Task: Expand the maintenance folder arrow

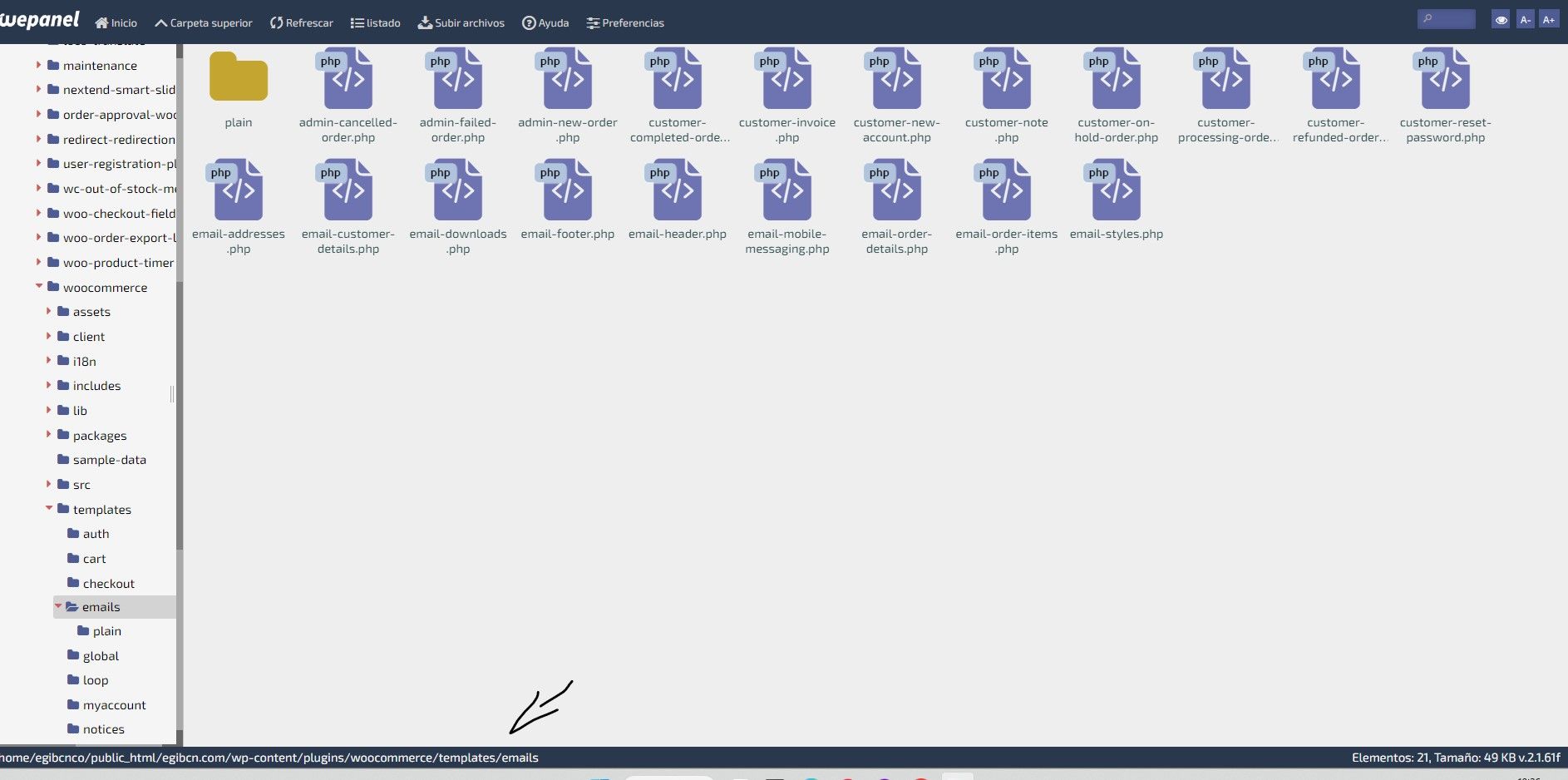Action: pos(38,64)
